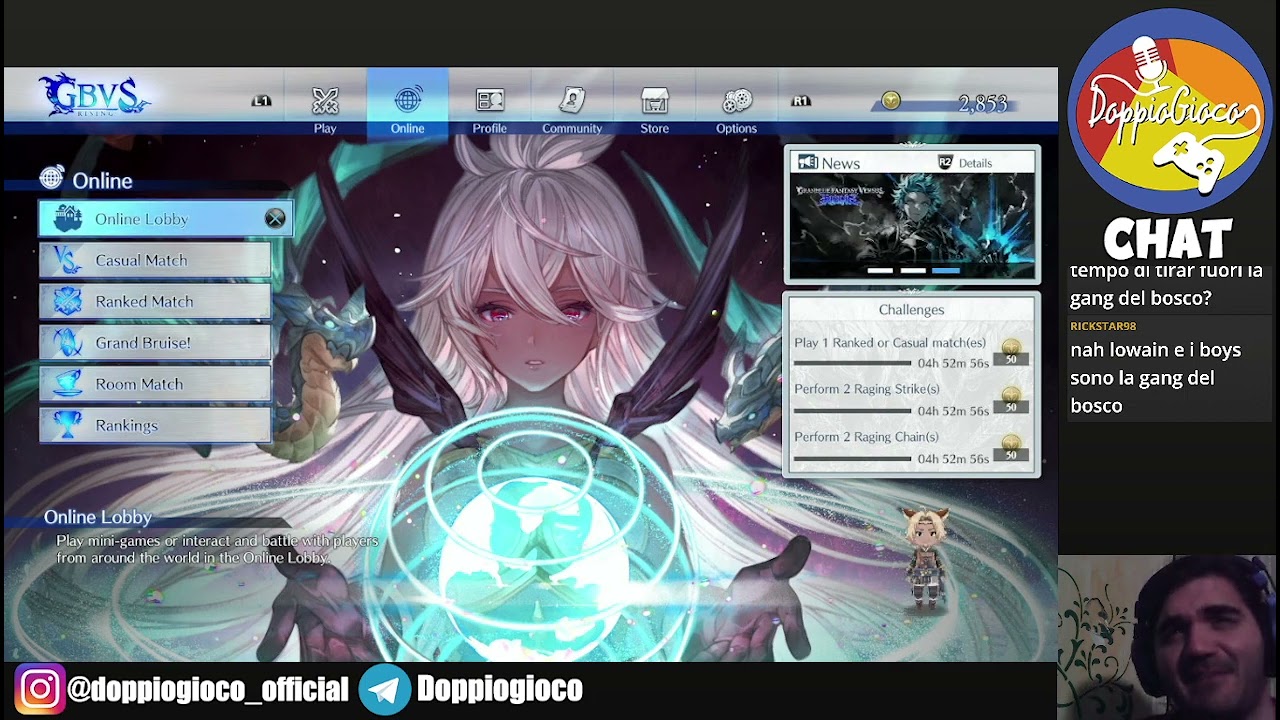The height and width of the screenshot is (720, 1280).
Task: Click the Community scroll icon
Action: (572, 101)
